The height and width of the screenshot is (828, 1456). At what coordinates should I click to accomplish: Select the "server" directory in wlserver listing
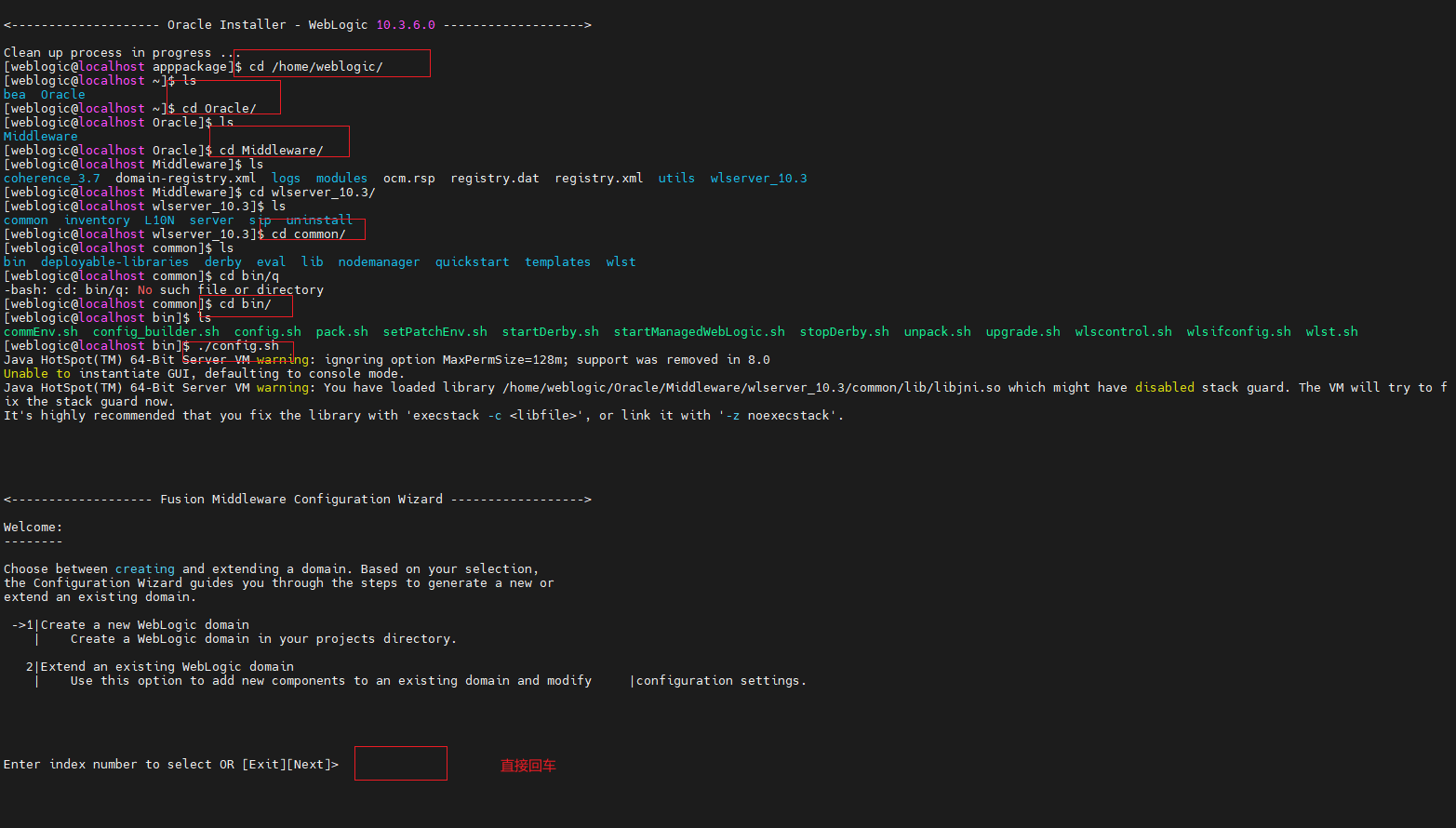tap(212, 220)
